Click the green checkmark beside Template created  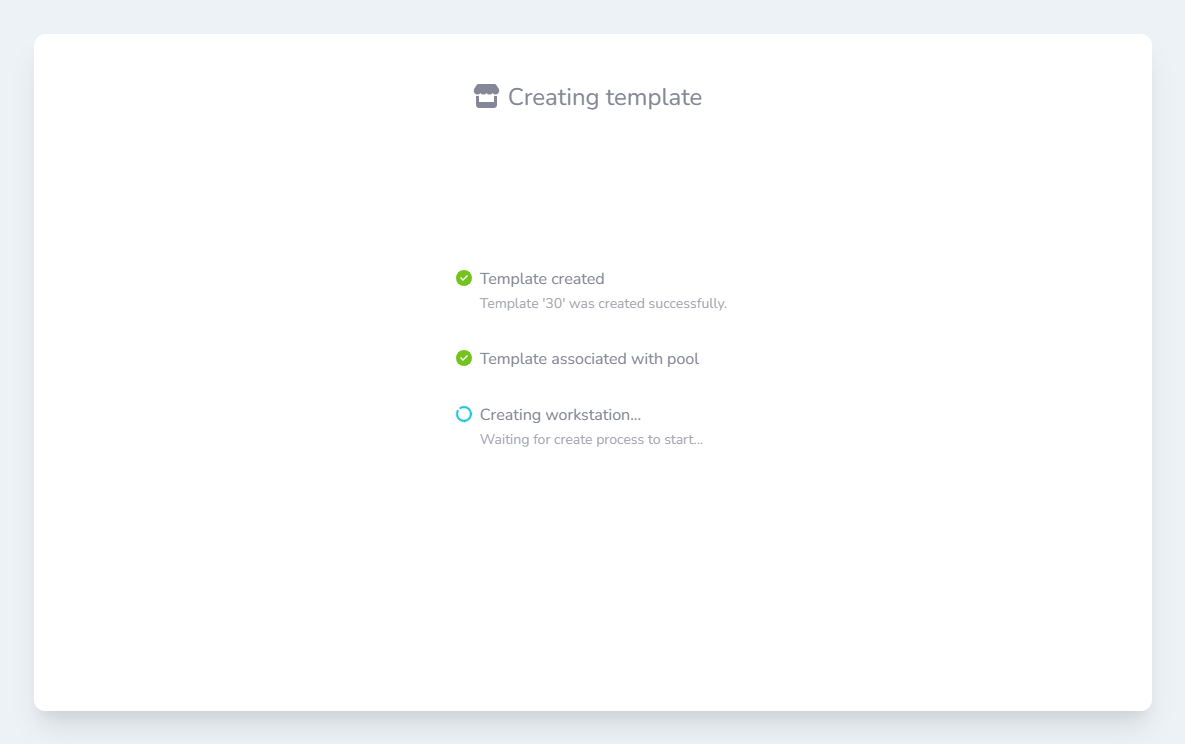(464, 278)
